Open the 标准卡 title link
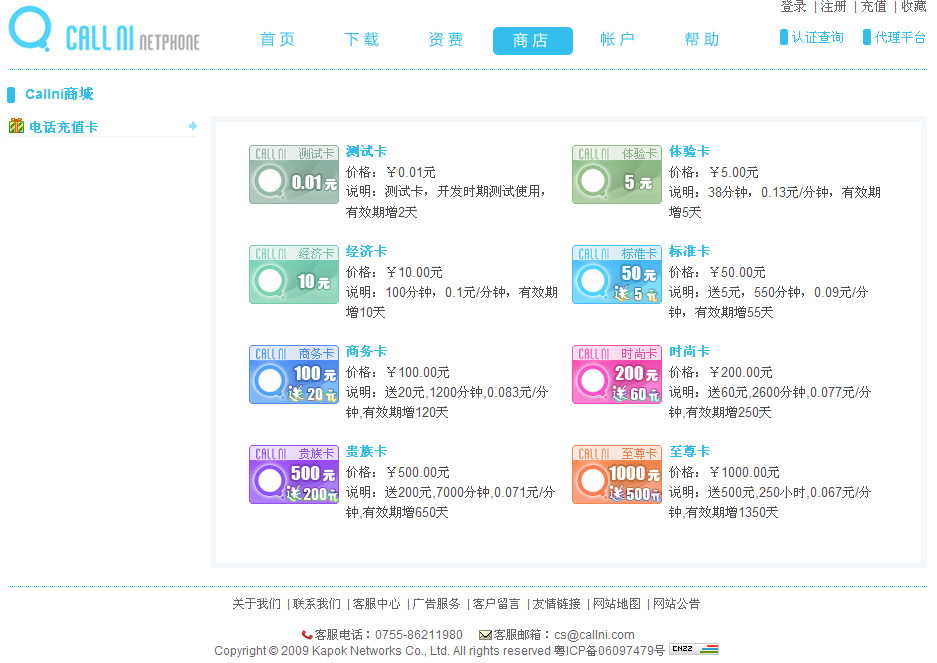This screenshot has height=663, width=937. 689,252
